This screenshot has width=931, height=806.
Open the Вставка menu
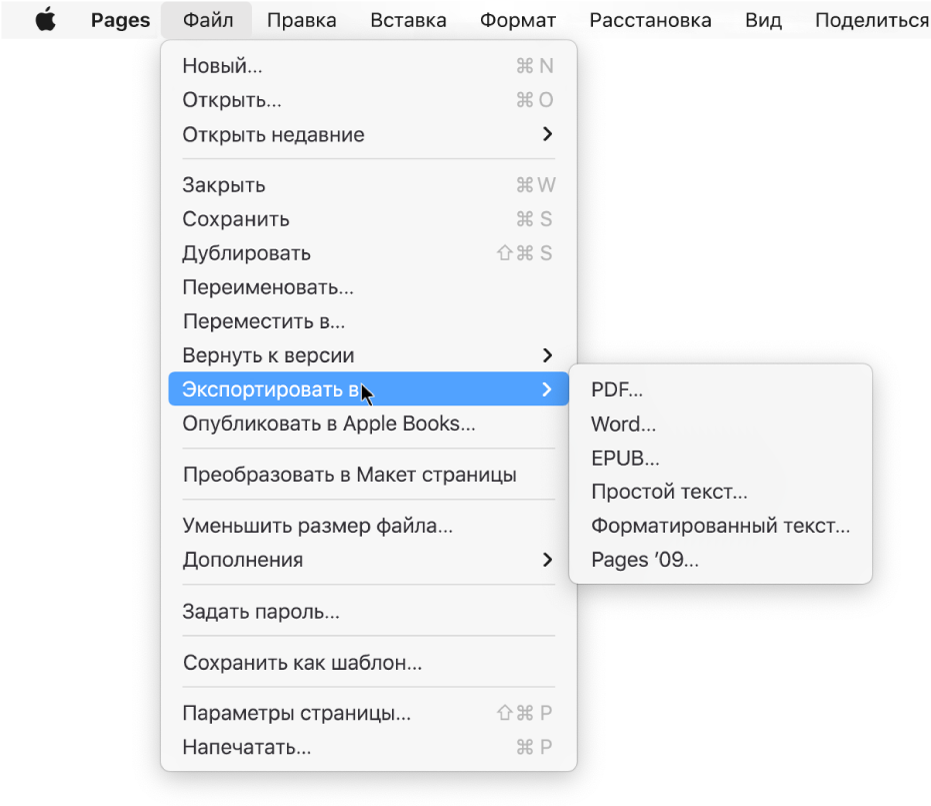coord(408,20)
